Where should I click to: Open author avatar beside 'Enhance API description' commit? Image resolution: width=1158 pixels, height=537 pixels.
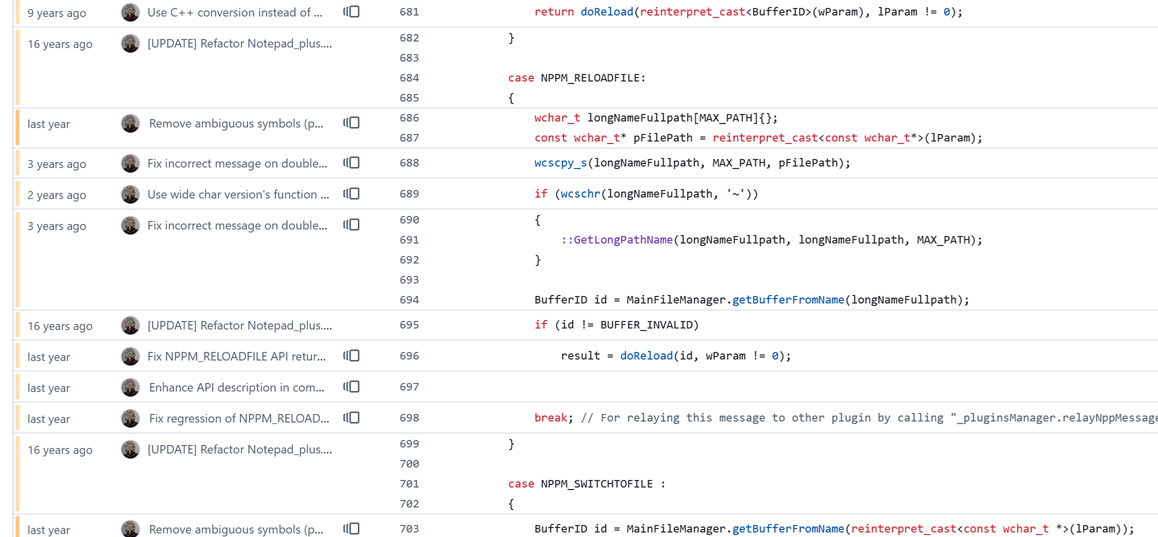(x=130, y=387)
